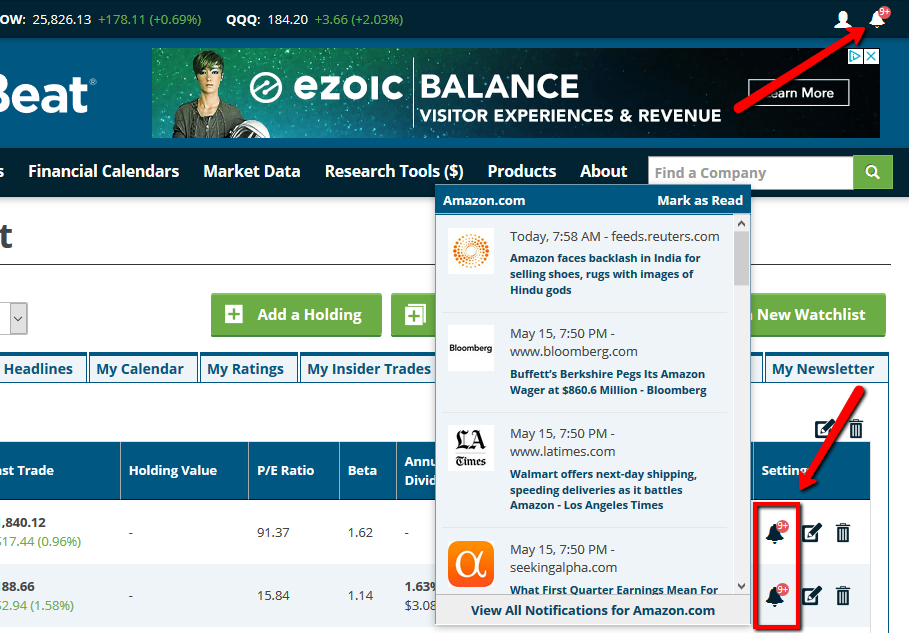This screenshot has height=633, width=909.
Task: Click the MarketBeat logo
Action: coord(46,94)
